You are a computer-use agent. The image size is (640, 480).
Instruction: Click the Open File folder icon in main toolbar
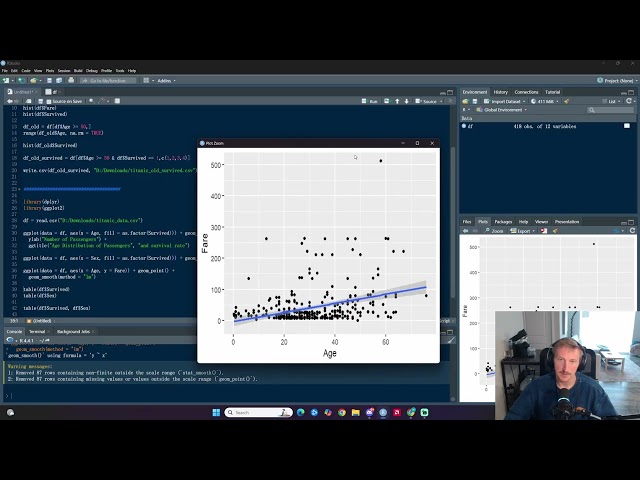(x=33, y=80)
